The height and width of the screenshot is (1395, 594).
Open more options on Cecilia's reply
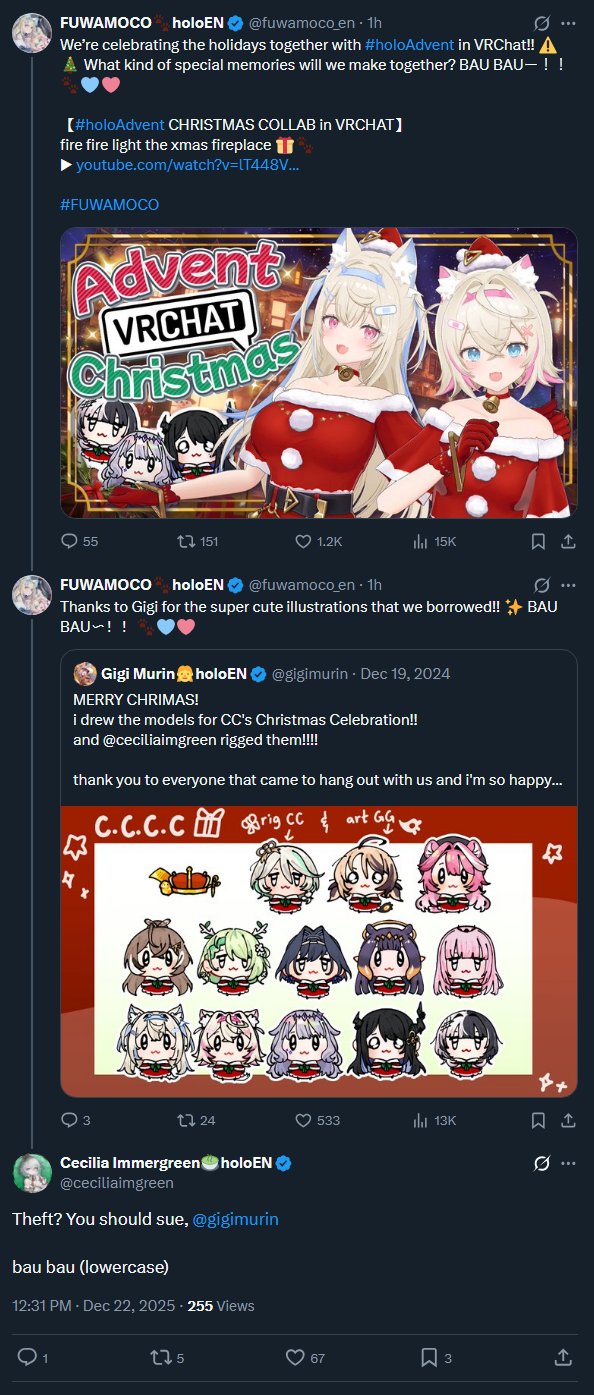coord(568,1163)
